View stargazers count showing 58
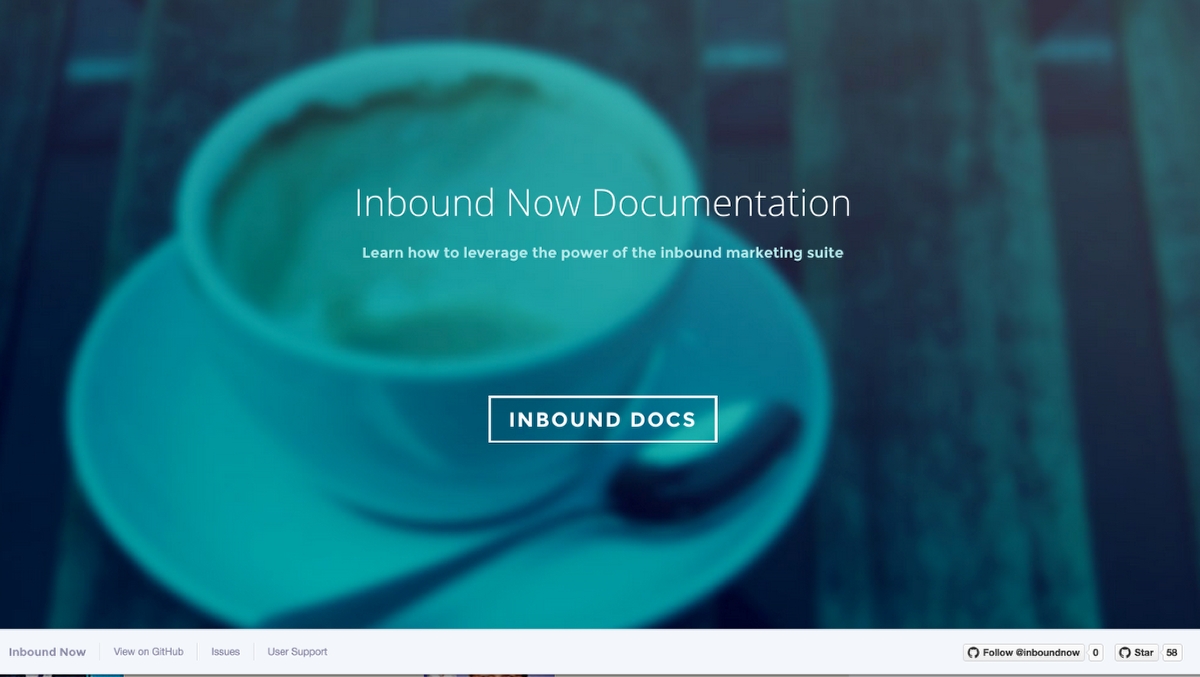The height and width of the screenshot is (677, 1200). tap(1172, 652)
